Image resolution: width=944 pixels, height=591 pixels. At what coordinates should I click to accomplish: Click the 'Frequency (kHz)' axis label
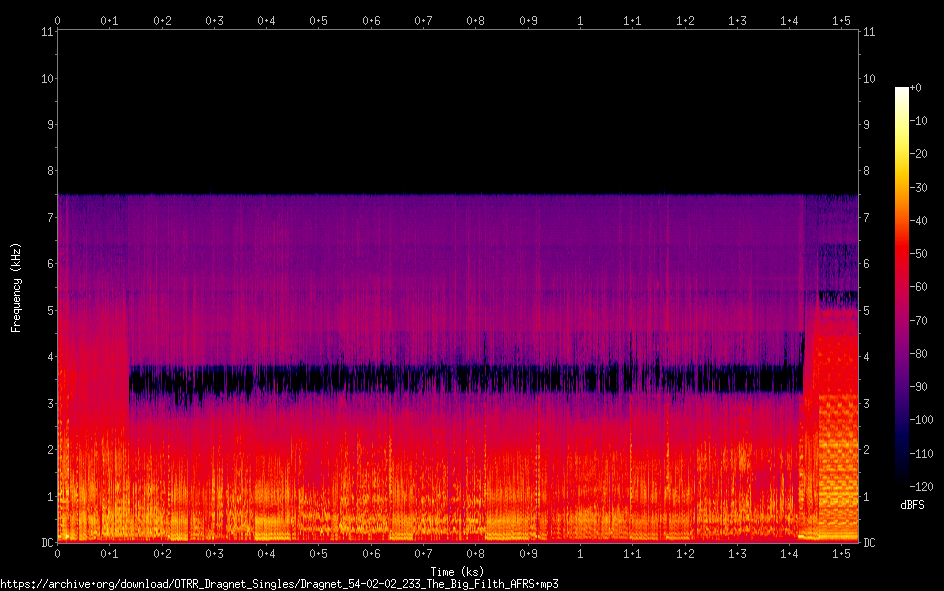16,287
